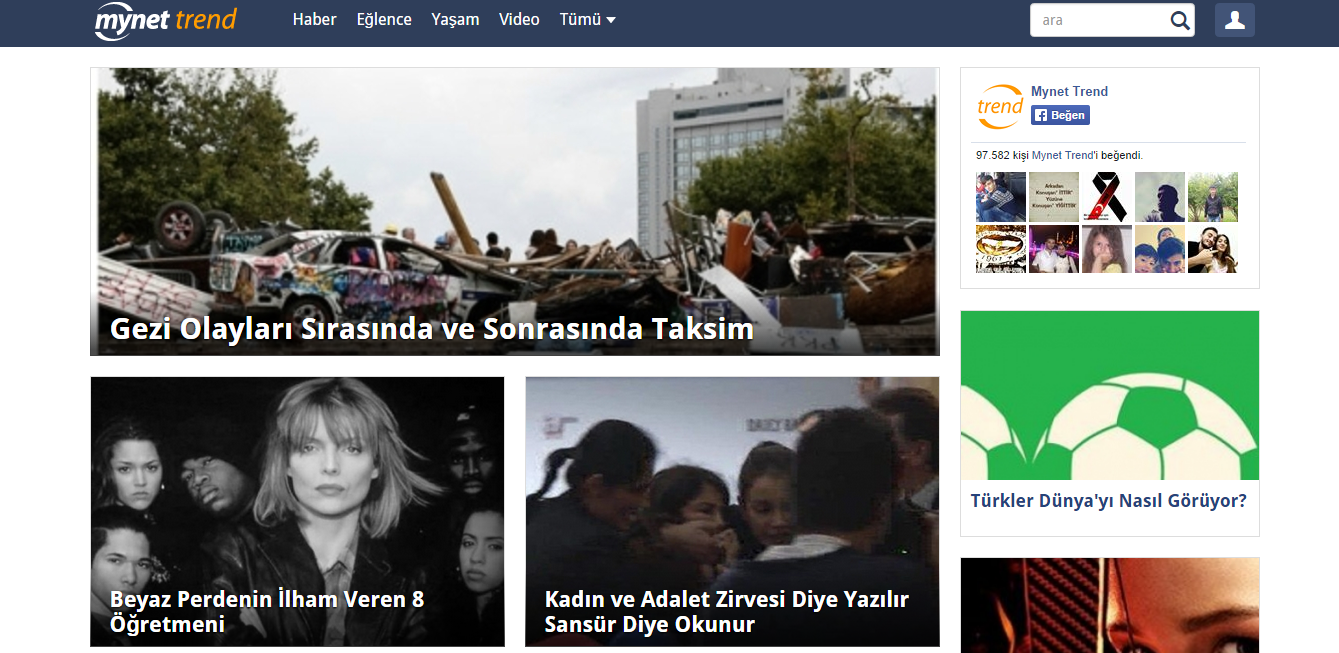Click the Mynet Trend Facebook page name
The height and width of the screenshot is (653, 1339).
tap(1069, 91)
